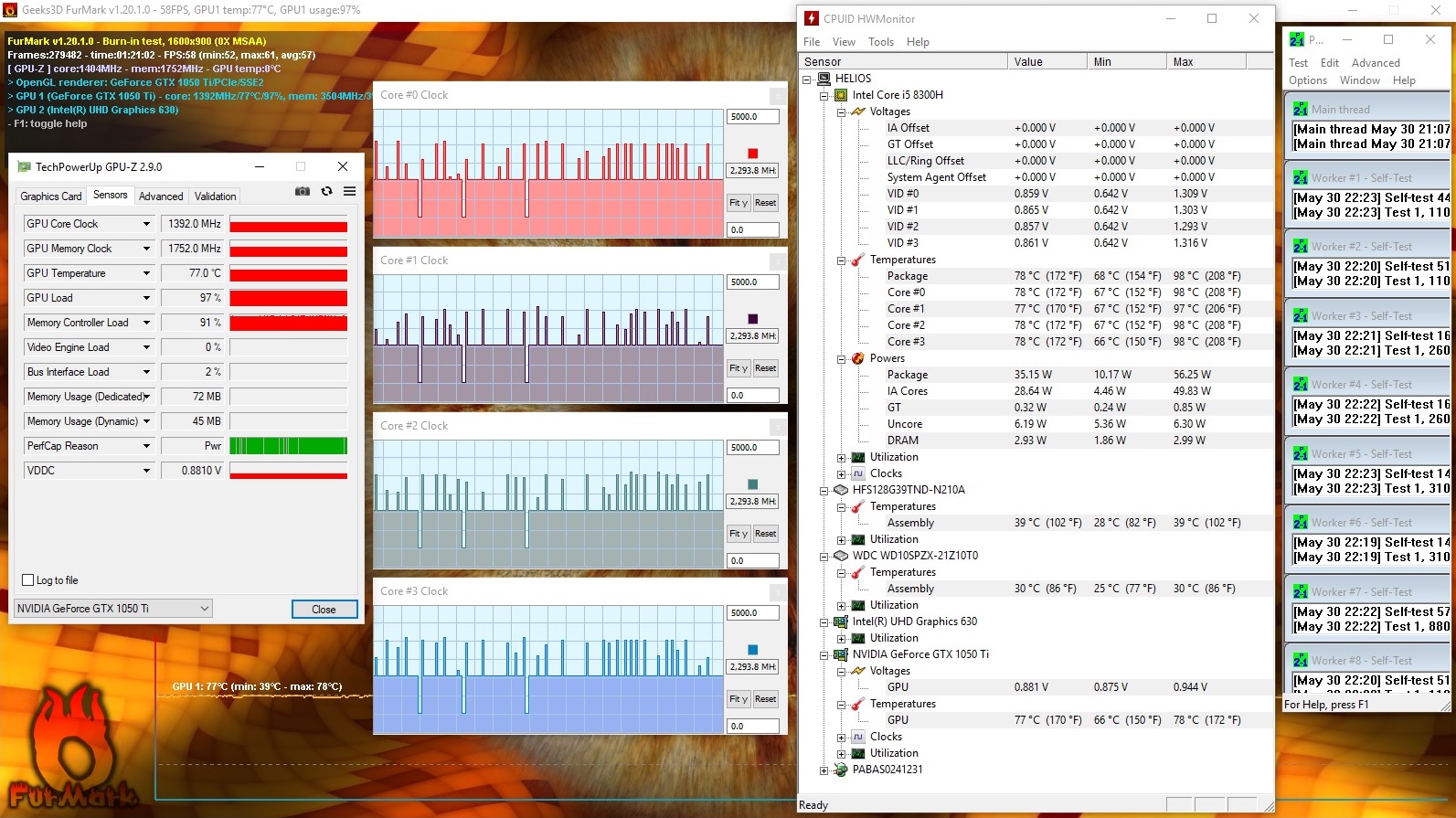Click the blue Core #3 Clock color swatch
The height and width of the screenshot is (818, 1456).
(753, 650)
